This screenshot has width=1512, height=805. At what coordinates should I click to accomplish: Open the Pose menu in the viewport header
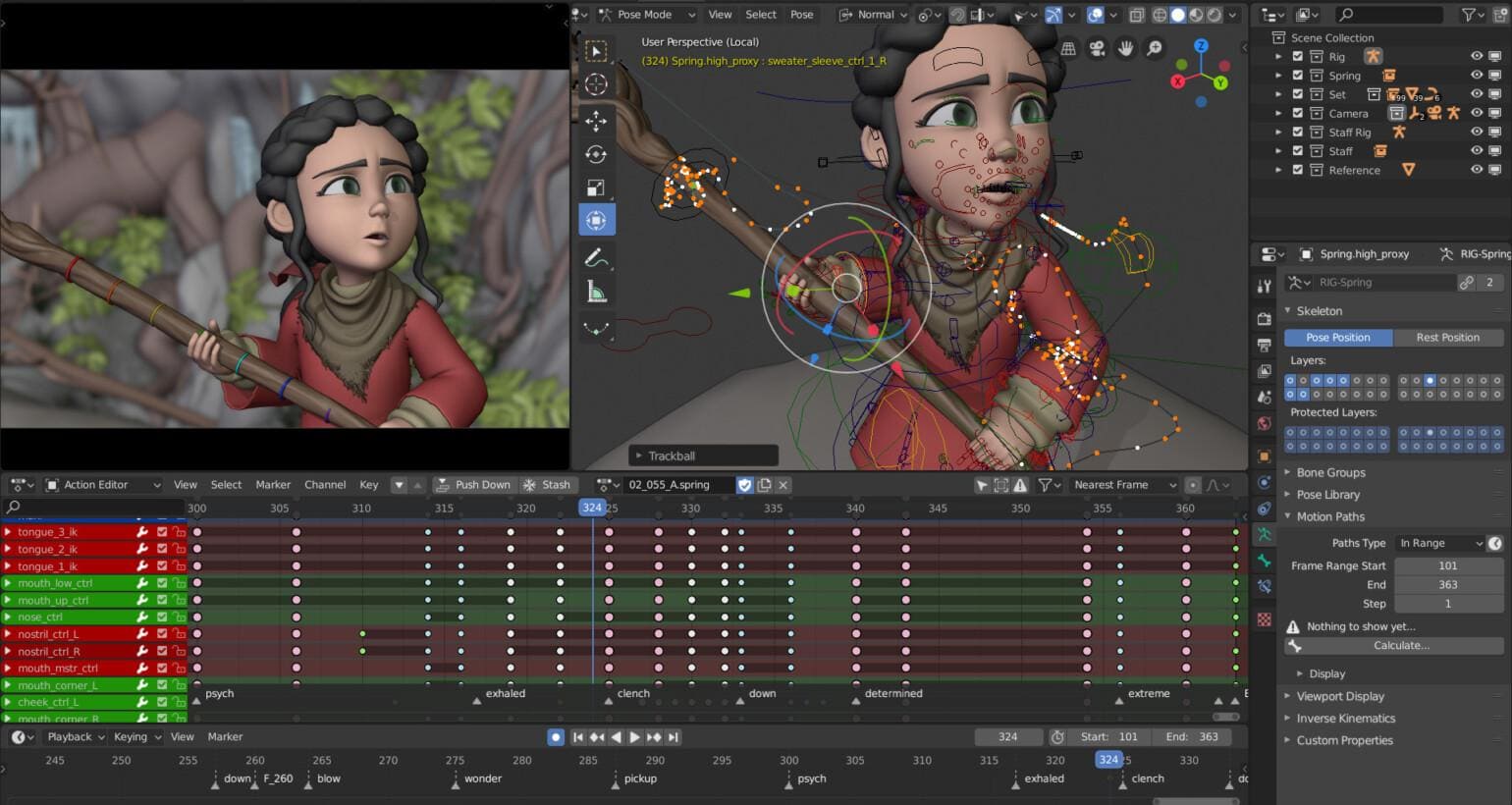click(x=802, y=15)
